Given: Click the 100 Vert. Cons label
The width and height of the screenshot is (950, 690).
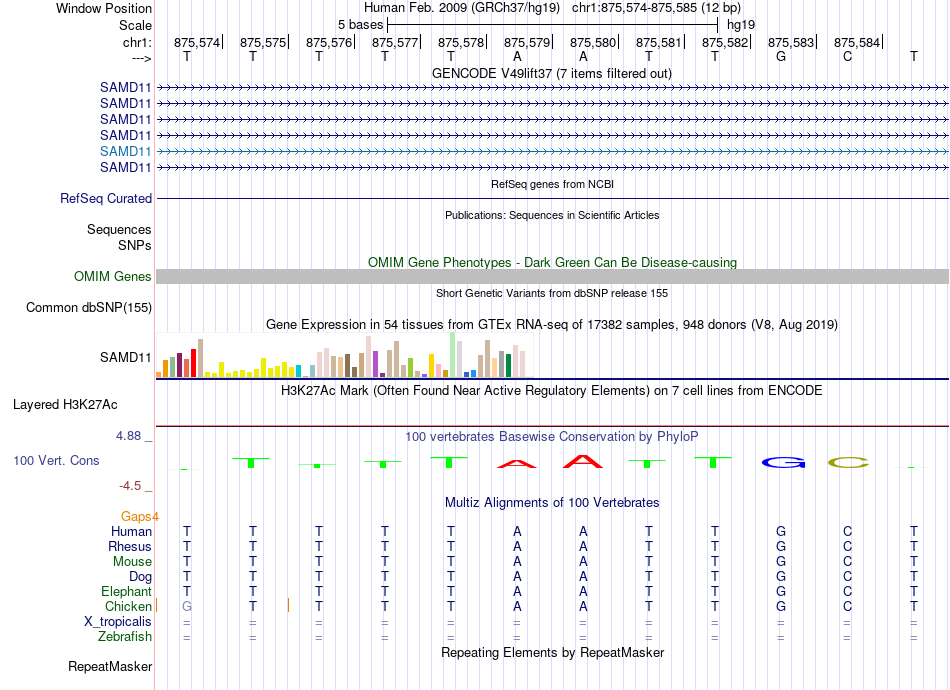Looking at the screenshot, I should click(x=56, y=460).
